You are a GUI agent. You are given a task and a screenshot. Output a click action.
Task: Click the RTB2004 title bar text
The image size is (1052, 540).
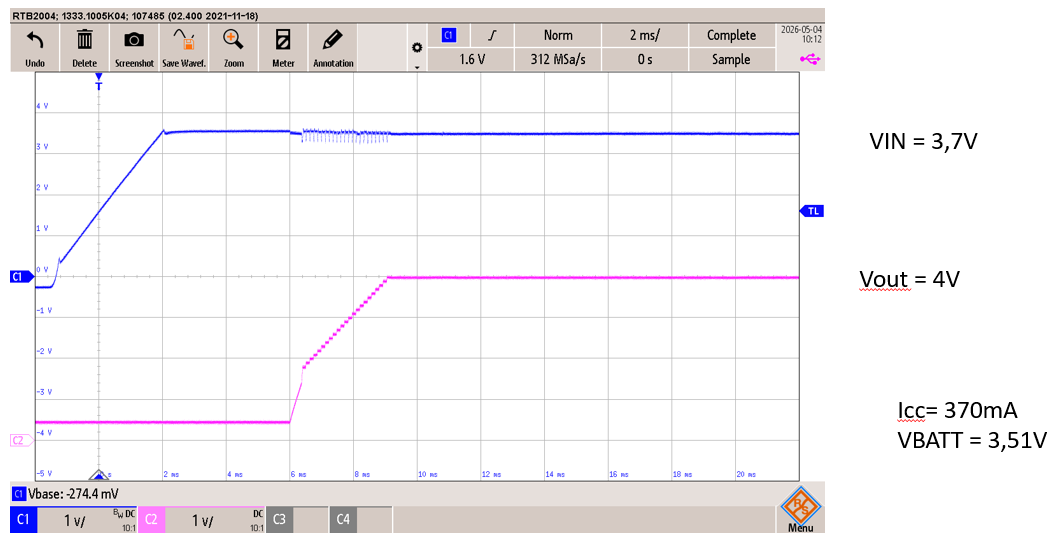[x=136, y=15]
